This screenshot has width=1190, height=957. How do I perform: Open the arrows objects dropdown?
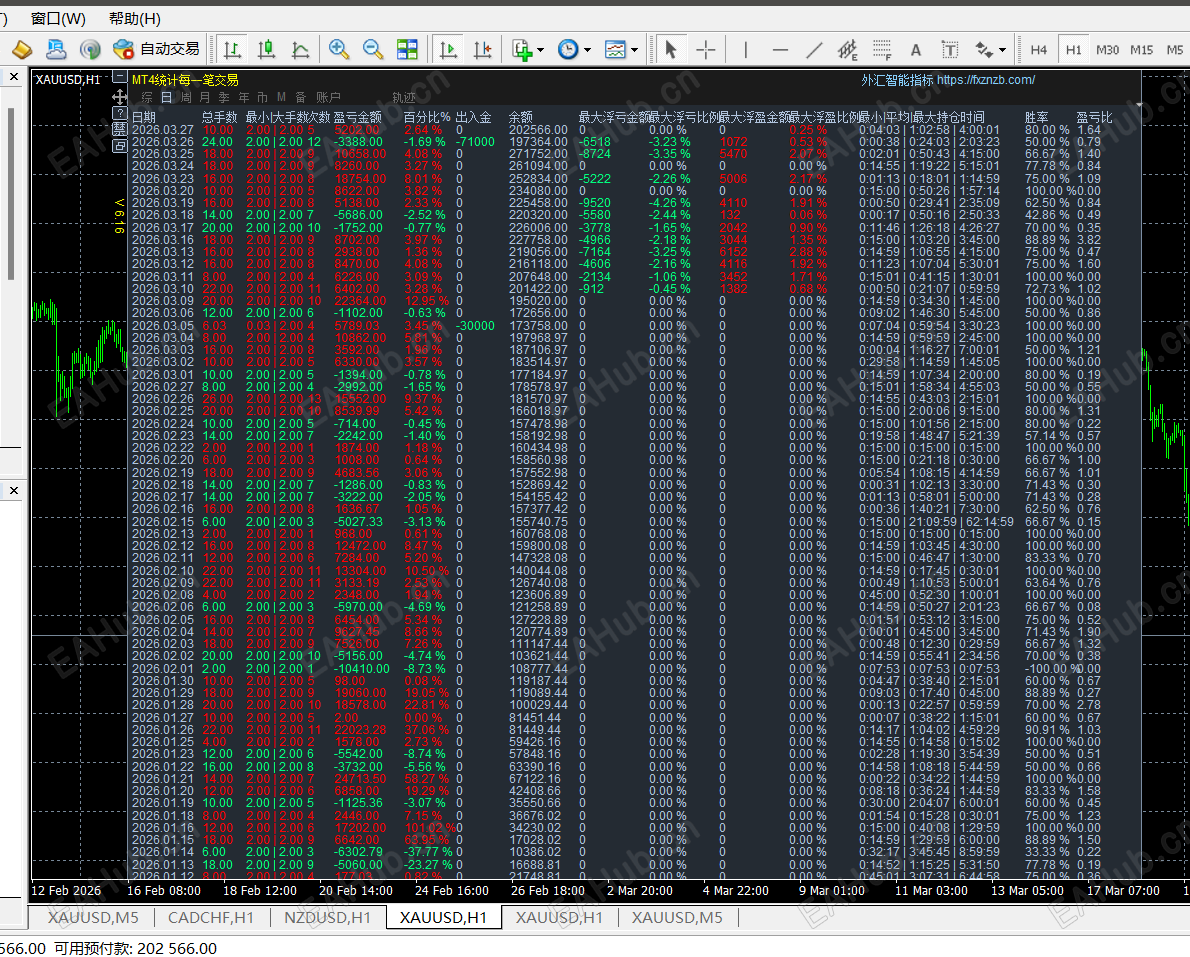[1003, 50]
